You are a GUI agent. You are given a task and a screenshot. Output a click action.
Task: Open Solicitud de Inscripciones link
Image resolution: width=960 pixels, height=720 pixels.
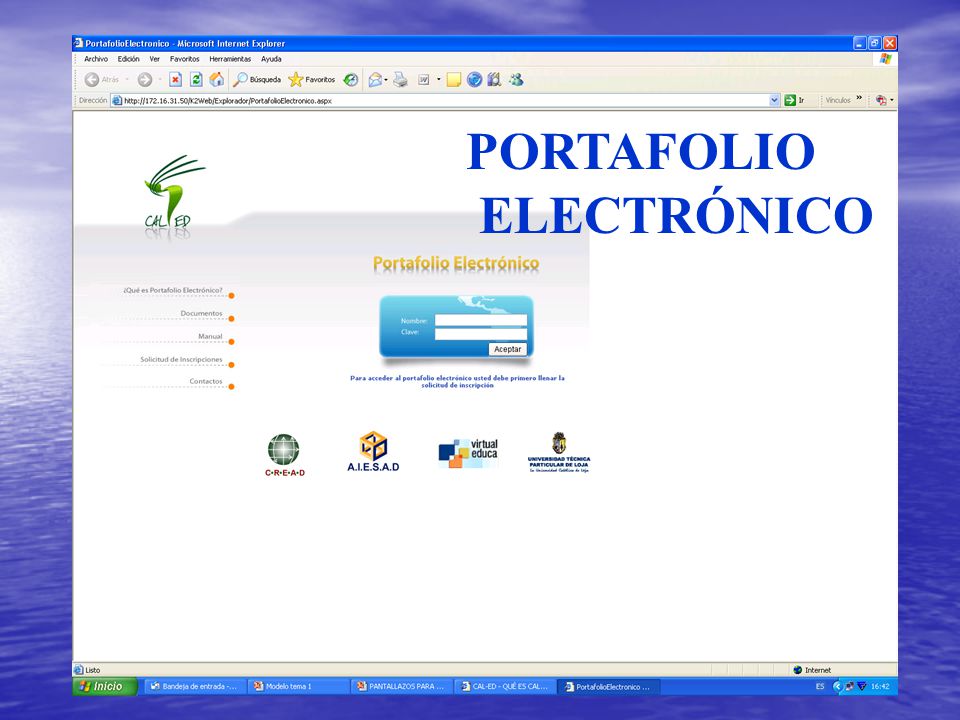[181, 359]
